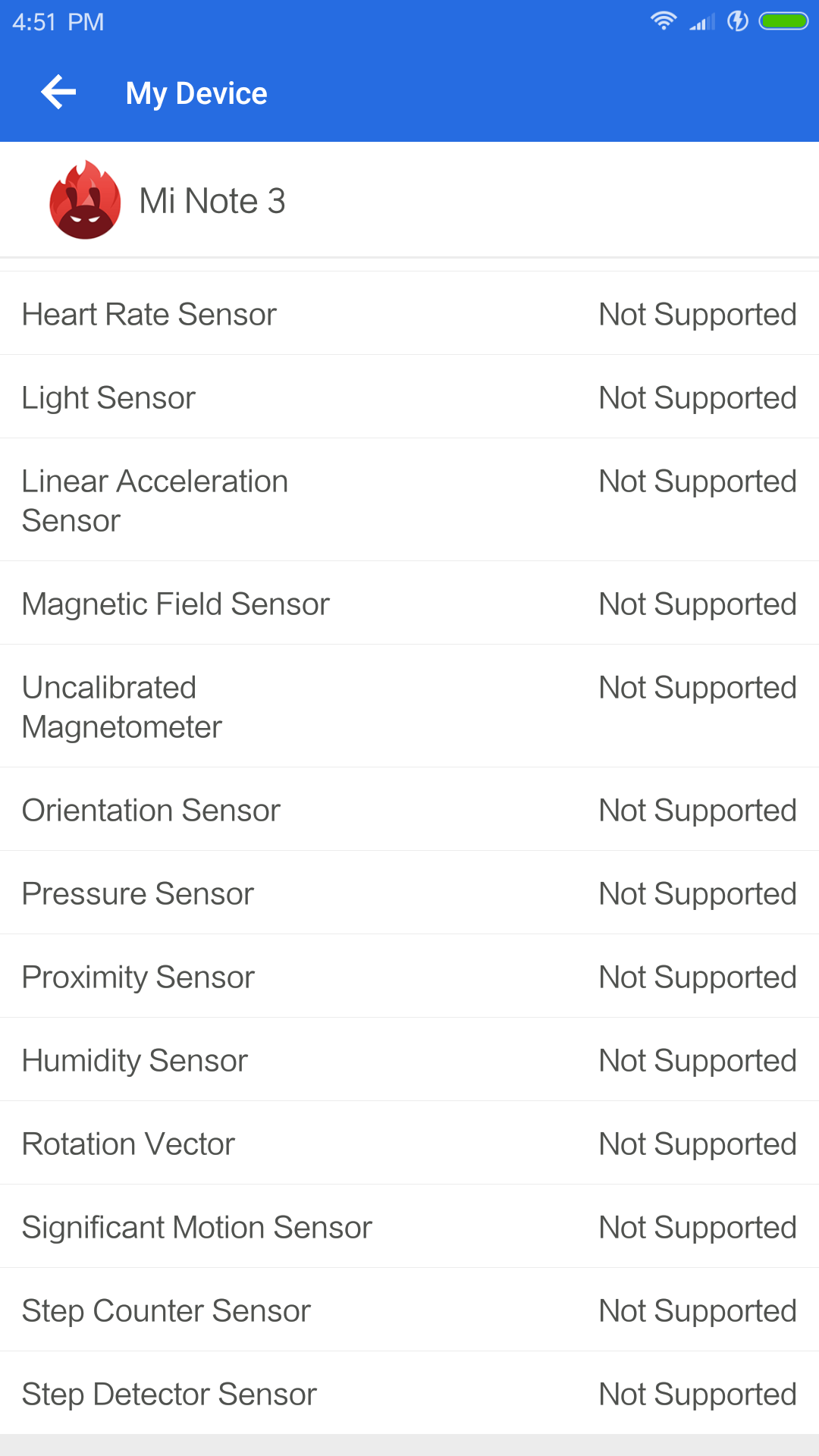Tap the My Device title

point(196,93)
